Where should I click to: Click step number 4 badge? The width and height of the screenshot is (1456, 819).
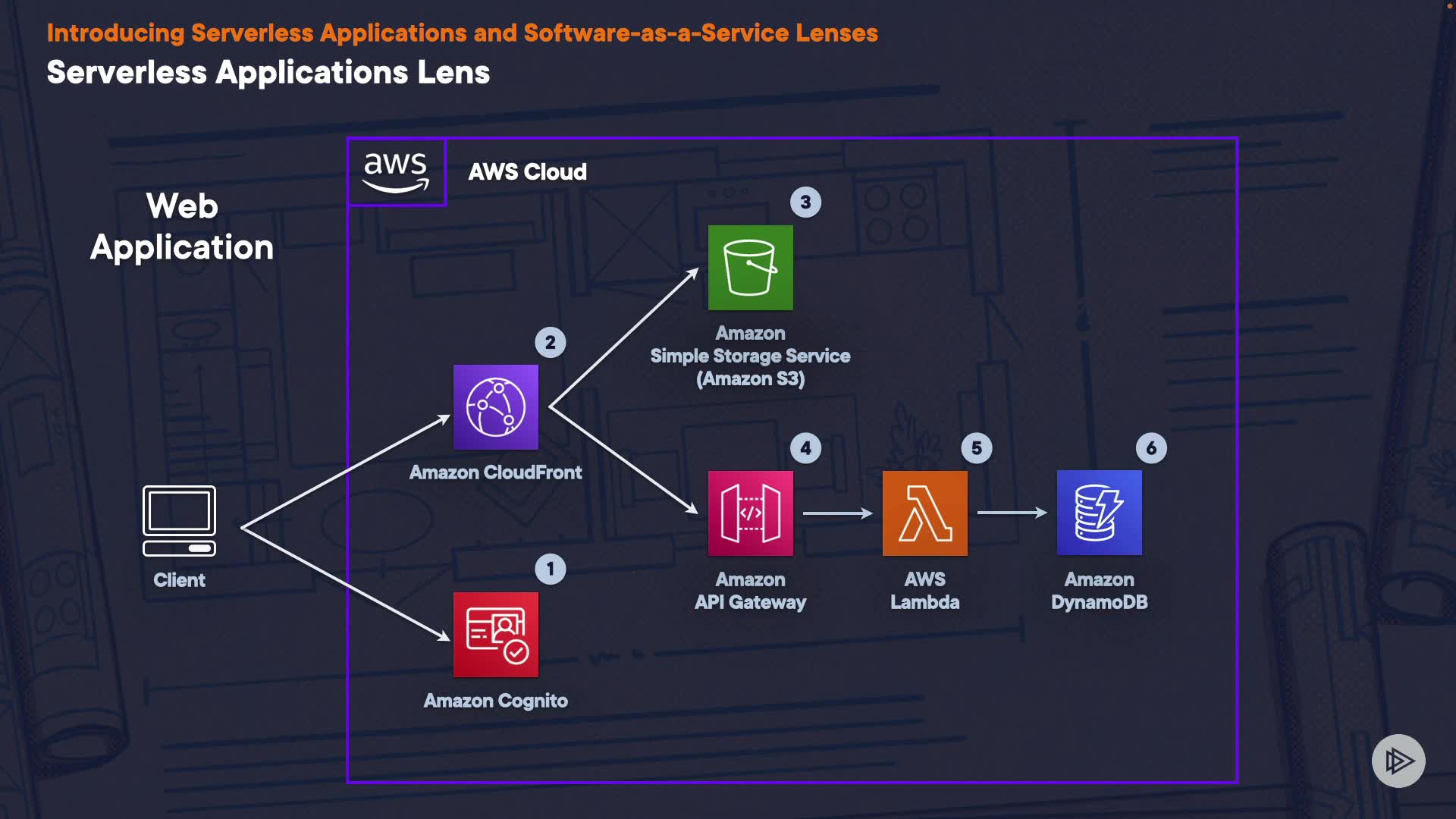[x=805, y=448]
